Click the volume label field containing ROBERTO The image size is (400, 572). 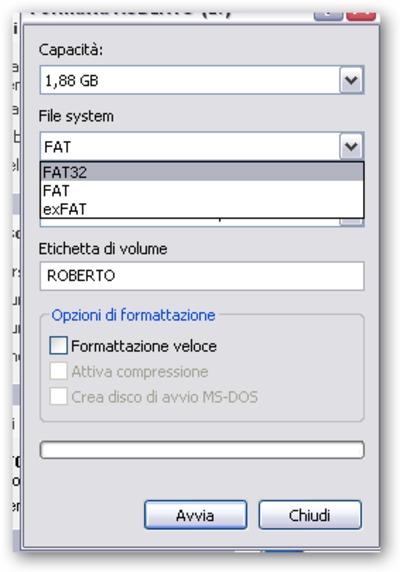(202, 276)
